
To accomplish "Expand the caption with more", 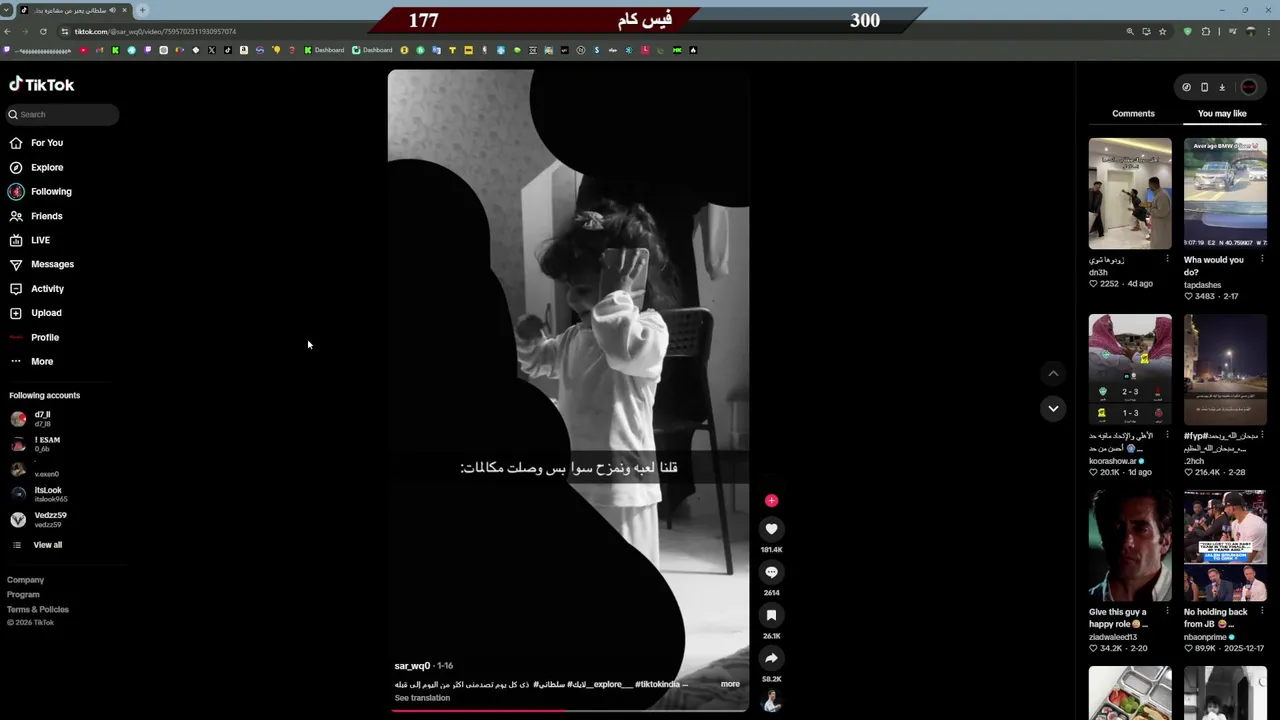I will point(730,684).
